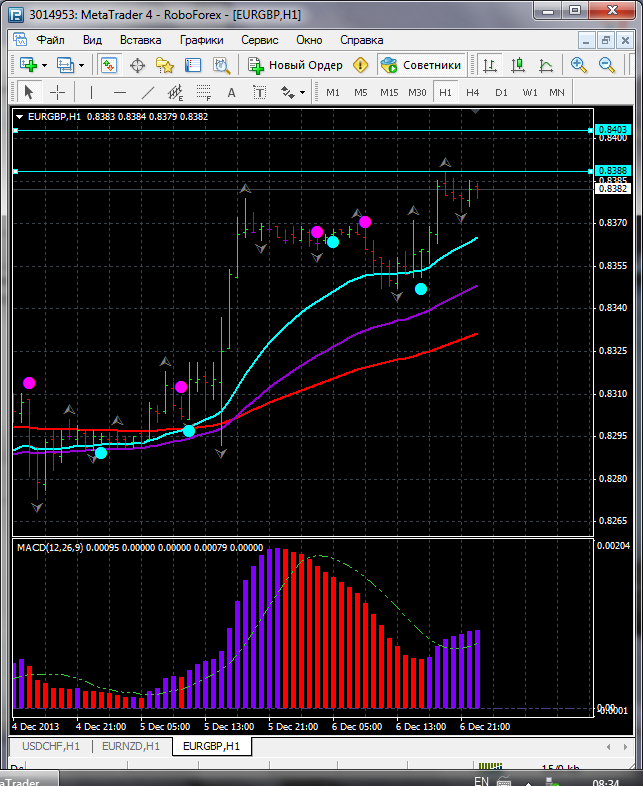Zoom out of the chart
643x786 pixels.
(607, 65)
